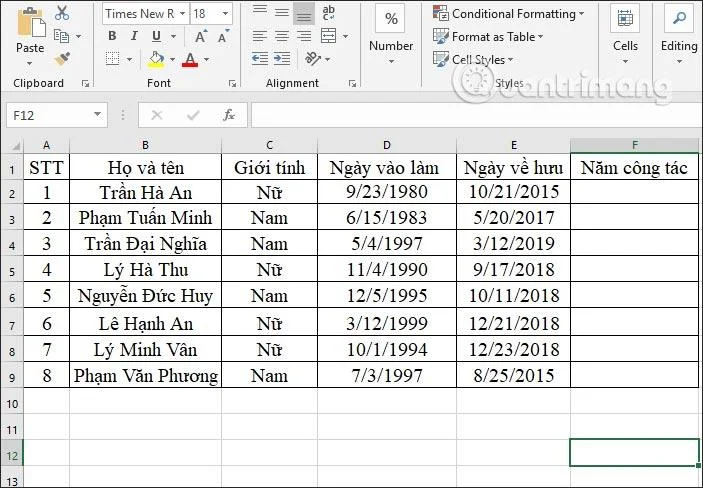703x488 pixels.
Task: Open Cell Styles menu
Action: tap(473, 60)
